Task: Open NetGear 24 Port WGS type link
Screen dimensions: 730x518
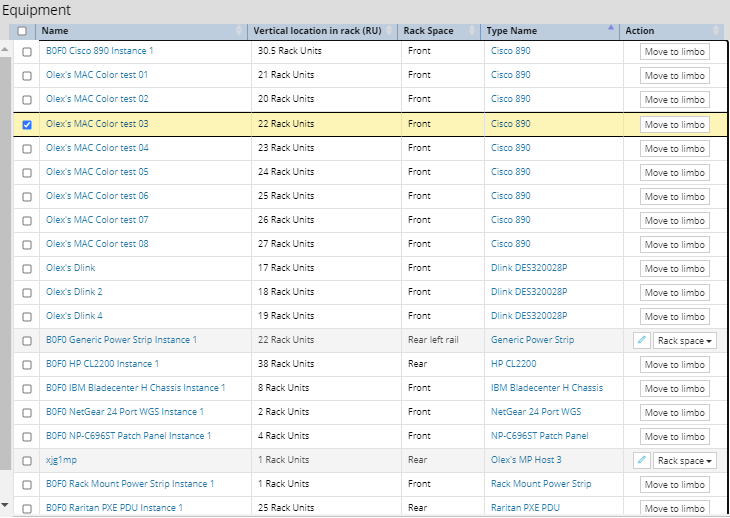Action: pyautogui.click(x=536, y=411)
